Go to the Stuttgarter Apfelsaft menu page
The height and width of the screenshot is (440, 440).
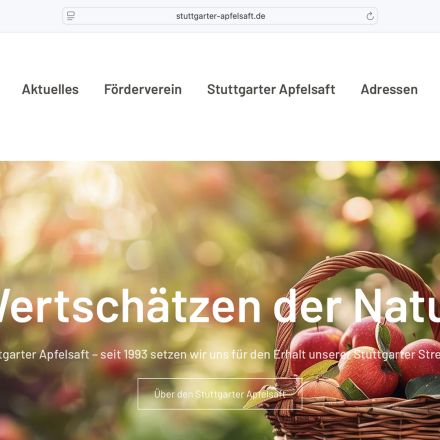[x=271, y=90]
